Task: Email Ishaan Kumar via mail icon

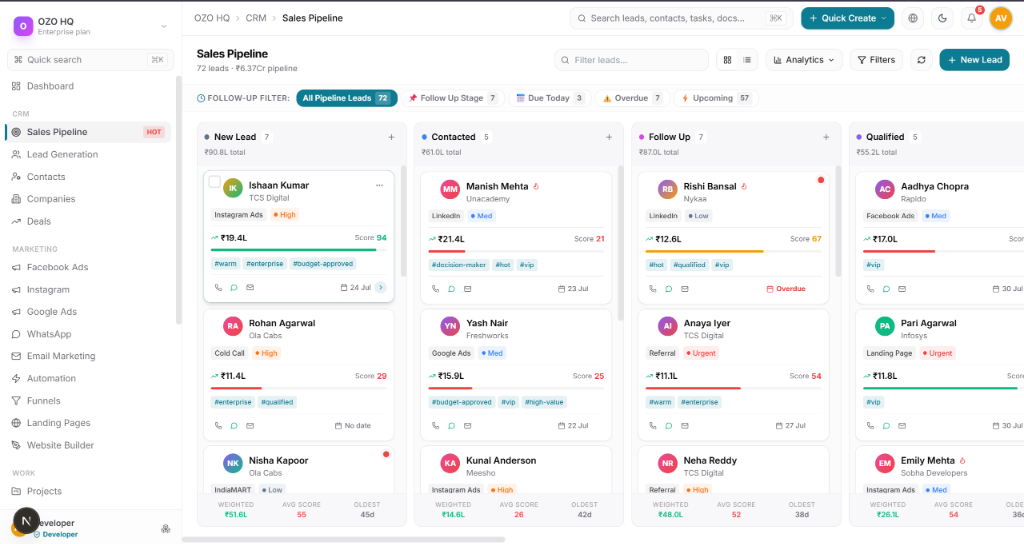Action: (x=250, y=287)
